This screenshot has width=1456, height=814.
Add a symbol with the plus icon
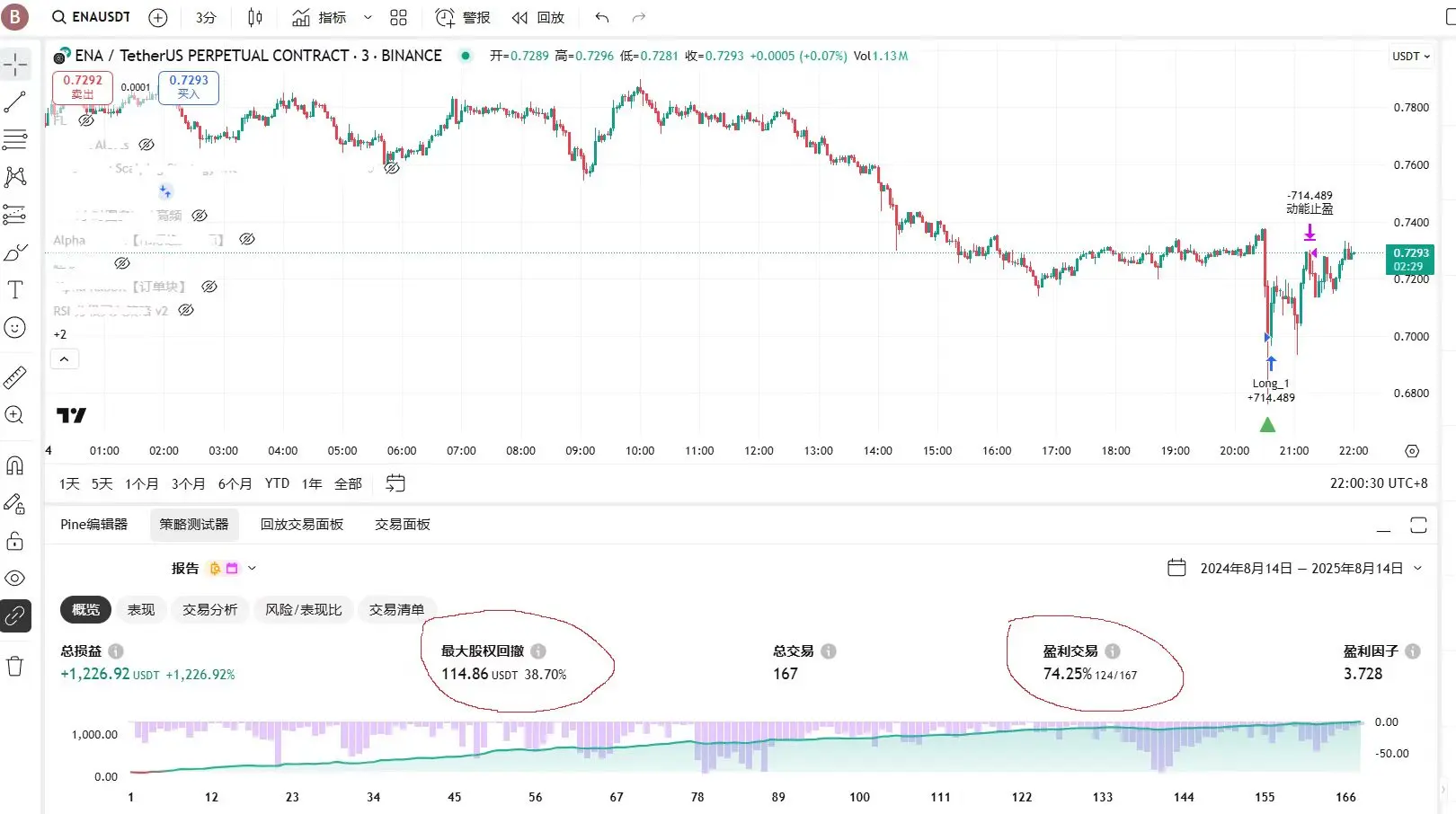158,17
